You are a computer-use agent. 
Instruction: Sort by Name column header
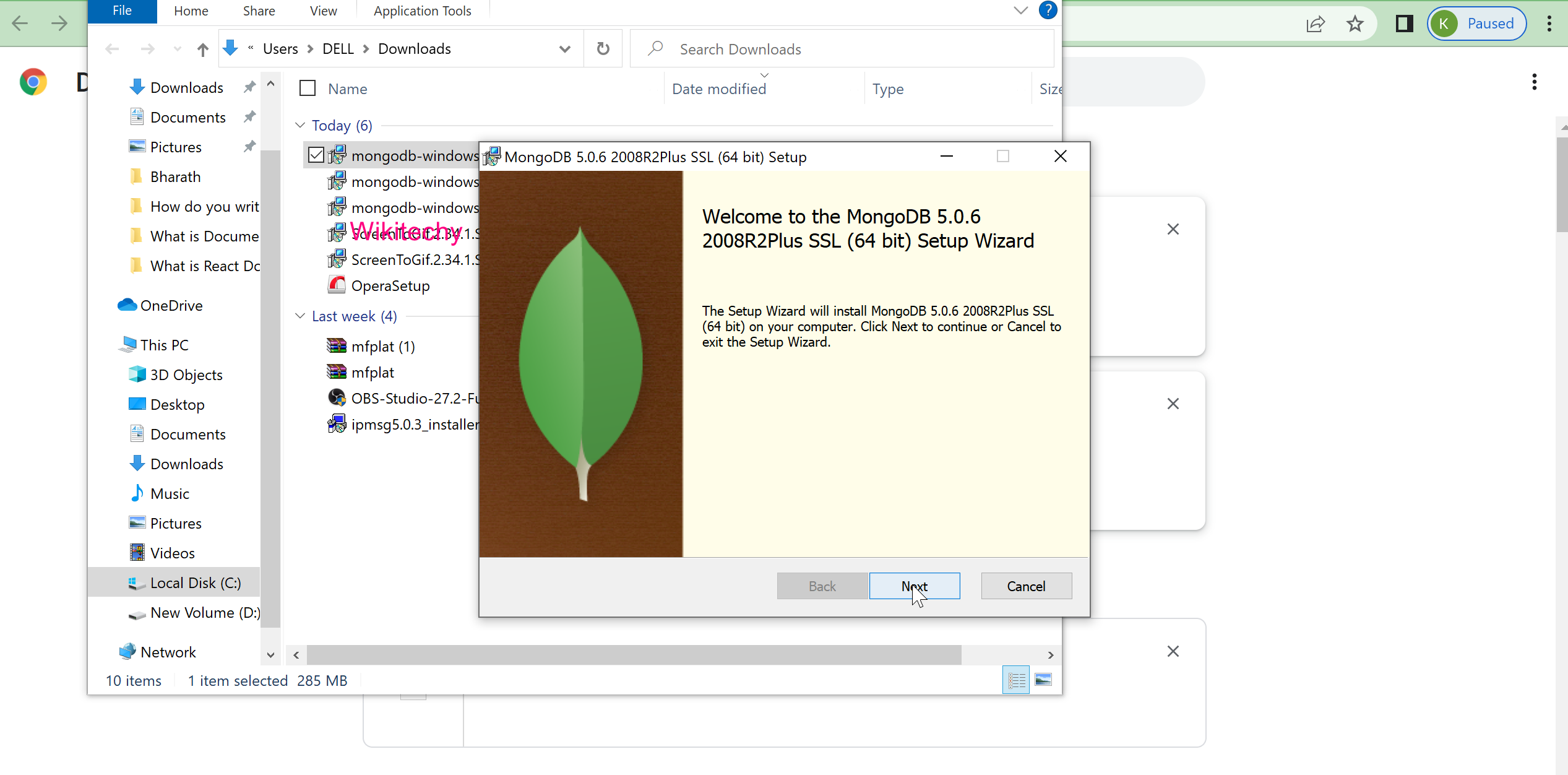point(347,89)
